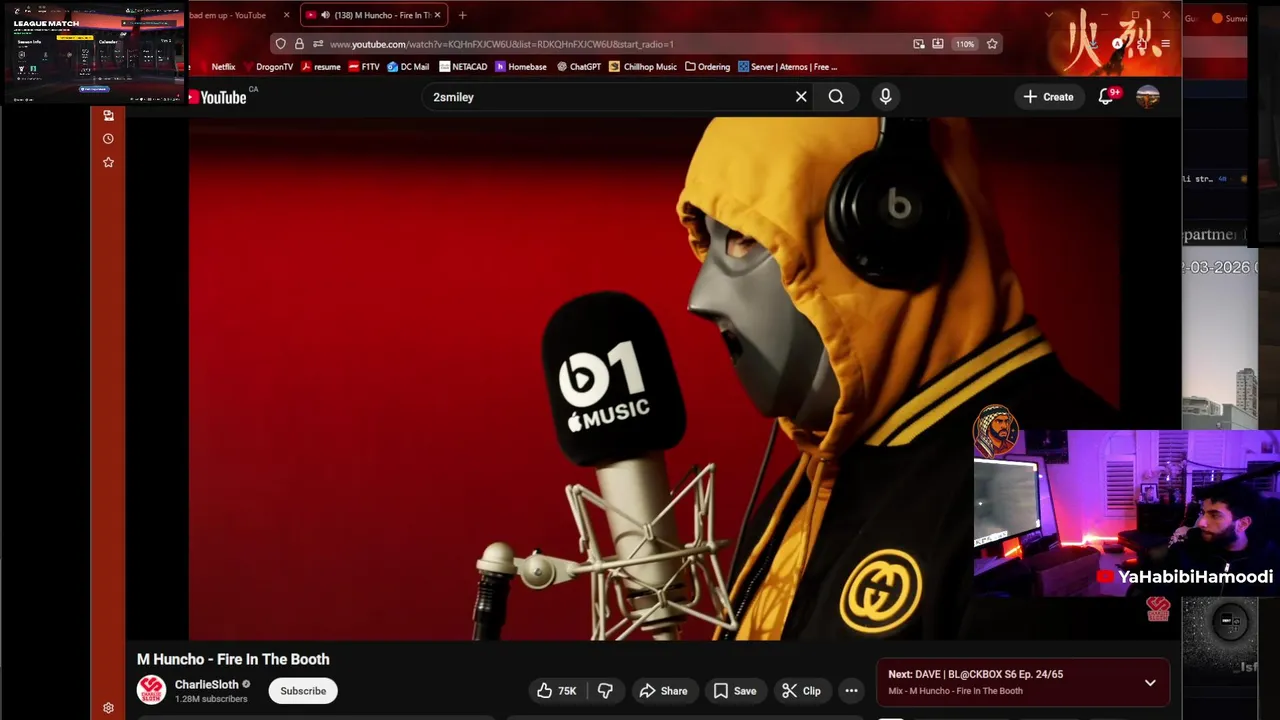Expand the Next DAVE BL@CKBOX mix playlist
1280x720 pixels.
click(x=1150, y=683)
